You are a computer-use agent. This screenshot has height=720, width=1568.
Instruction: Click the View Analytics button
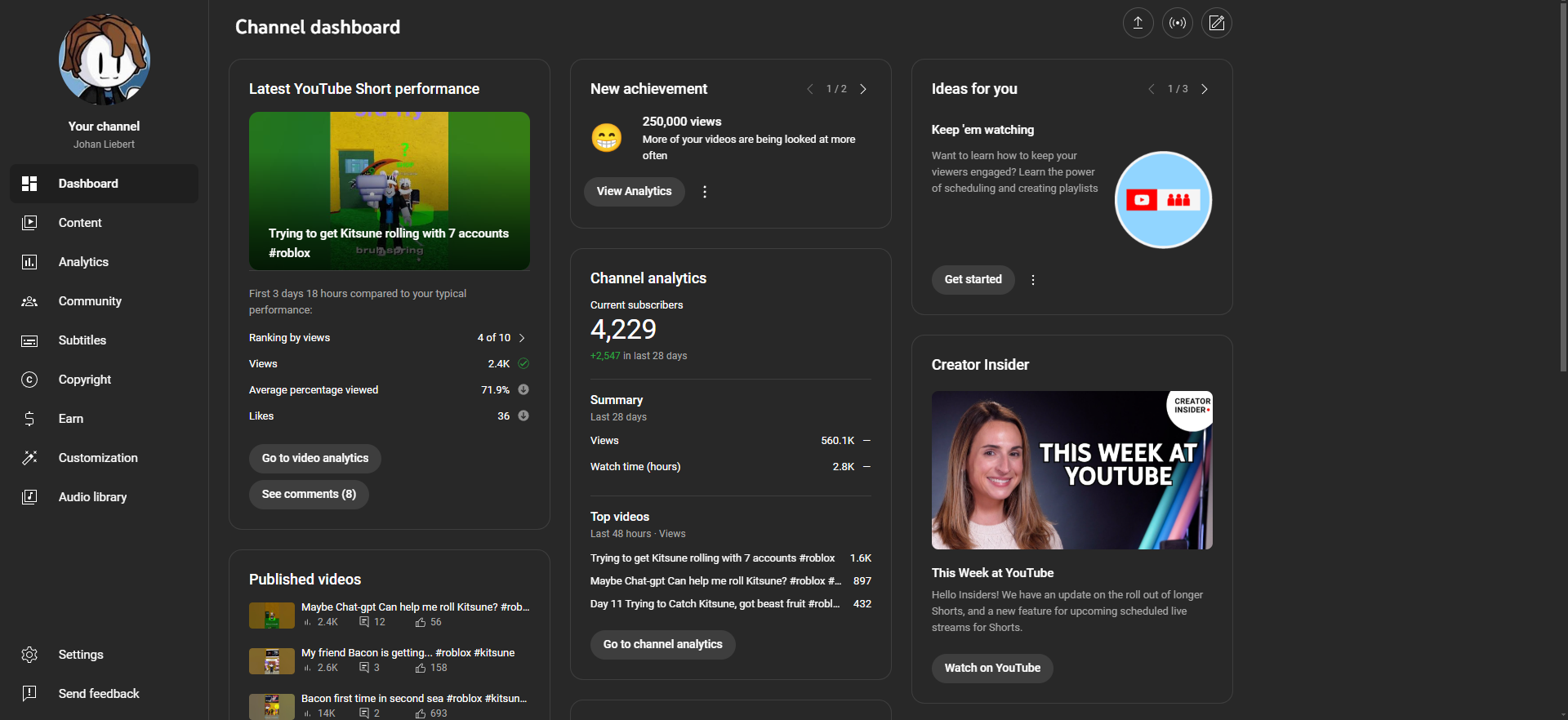click(x=634, y=192)
